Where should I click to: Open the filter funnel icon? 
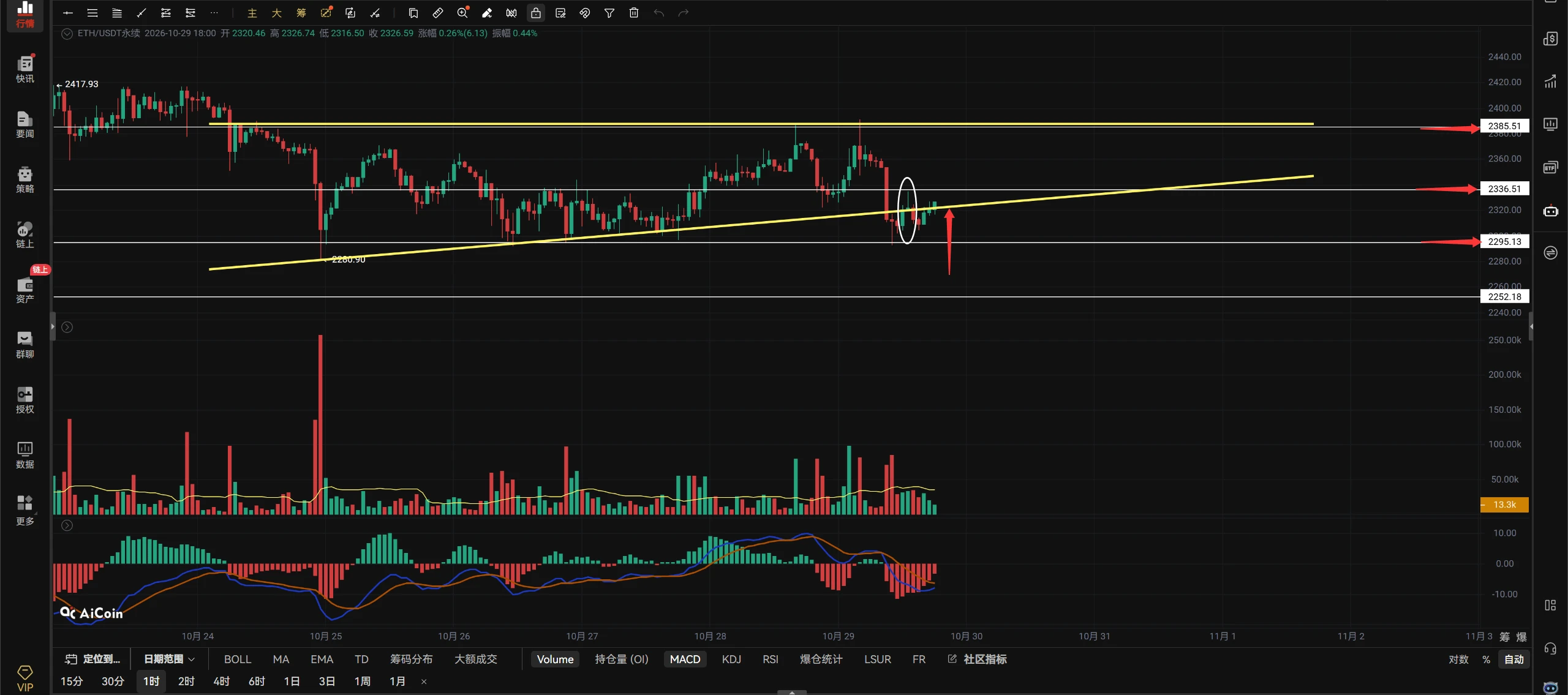[x=609, y=13]
